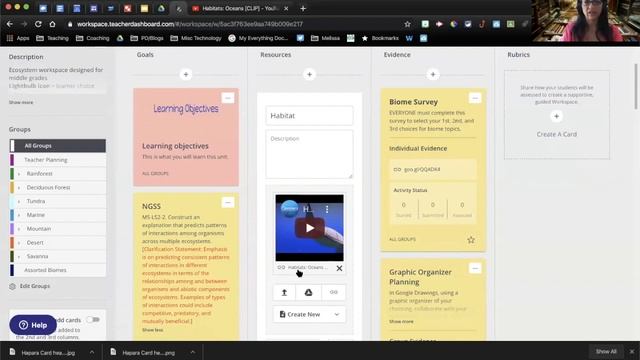The image size is (640, 360).
Task: Open the Teaching bookmarks folder
Action: click(x=52, y=38)
